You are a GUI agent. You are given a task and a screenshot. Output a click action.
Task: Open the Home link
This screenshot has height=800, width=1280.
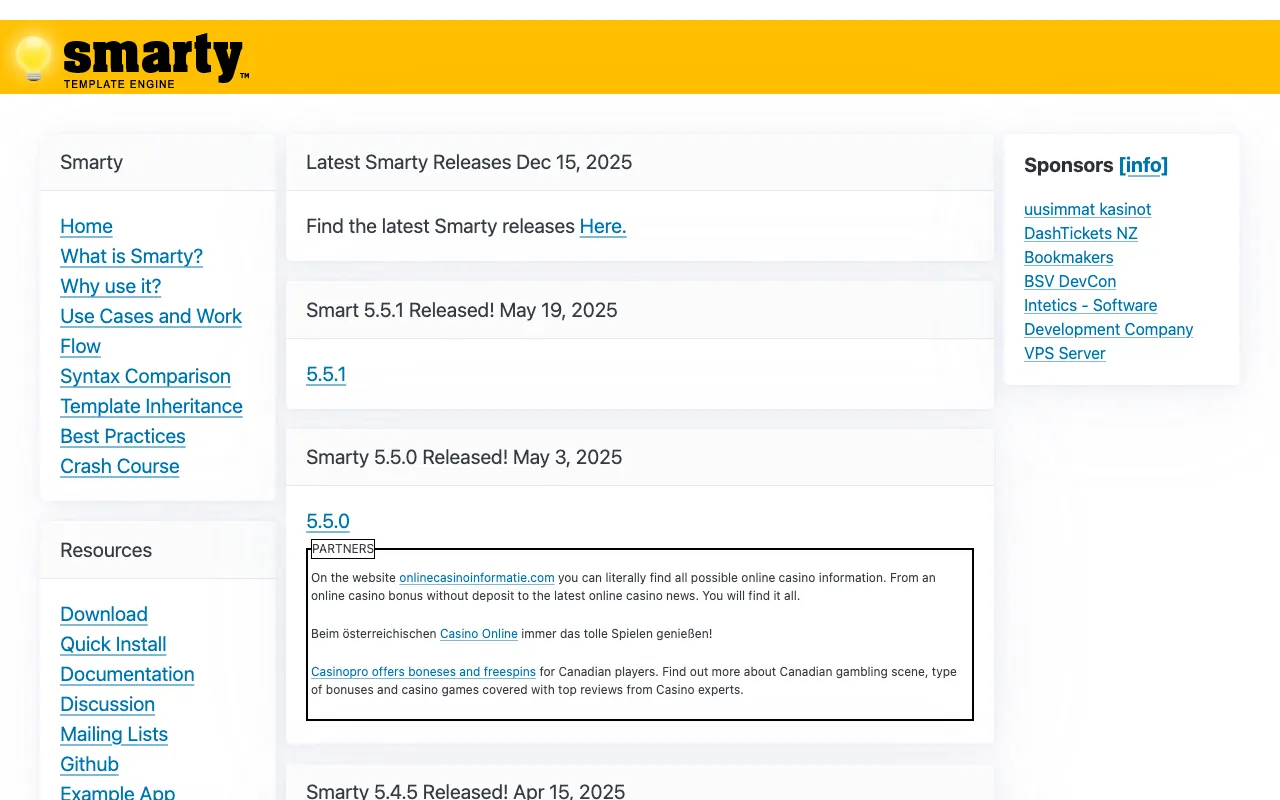(x=86, y=226)
